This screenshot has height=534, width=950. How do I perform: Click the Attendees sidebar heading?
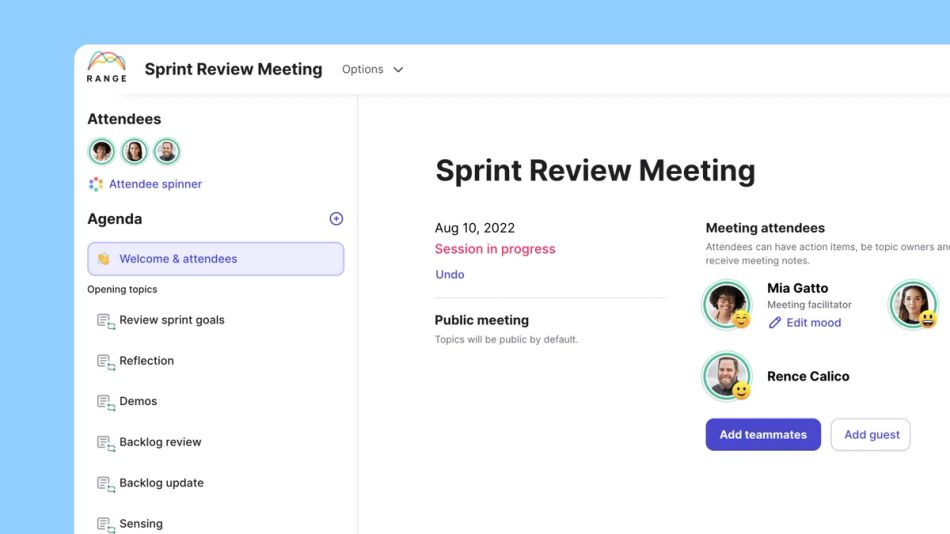point(124,119)
